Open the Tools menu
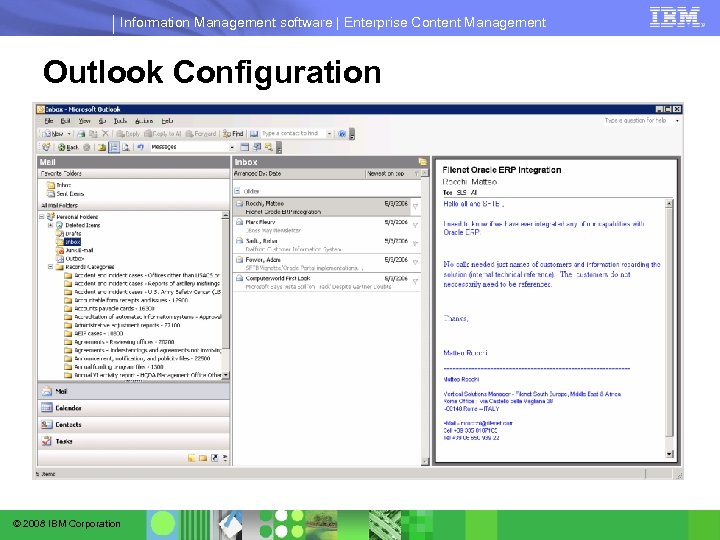Viewport: 720px width, 540px height. pyautogui.click(x=120, y=121)
